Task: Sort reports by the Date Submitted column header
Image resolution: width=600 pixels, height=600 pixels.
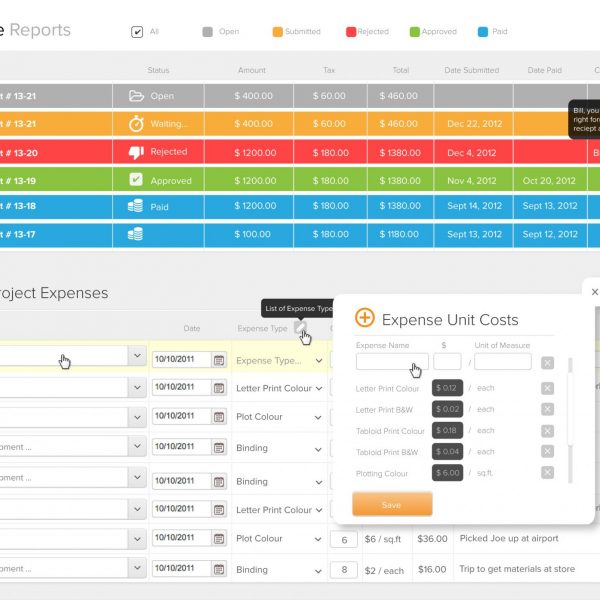Action: pos(471,70)
